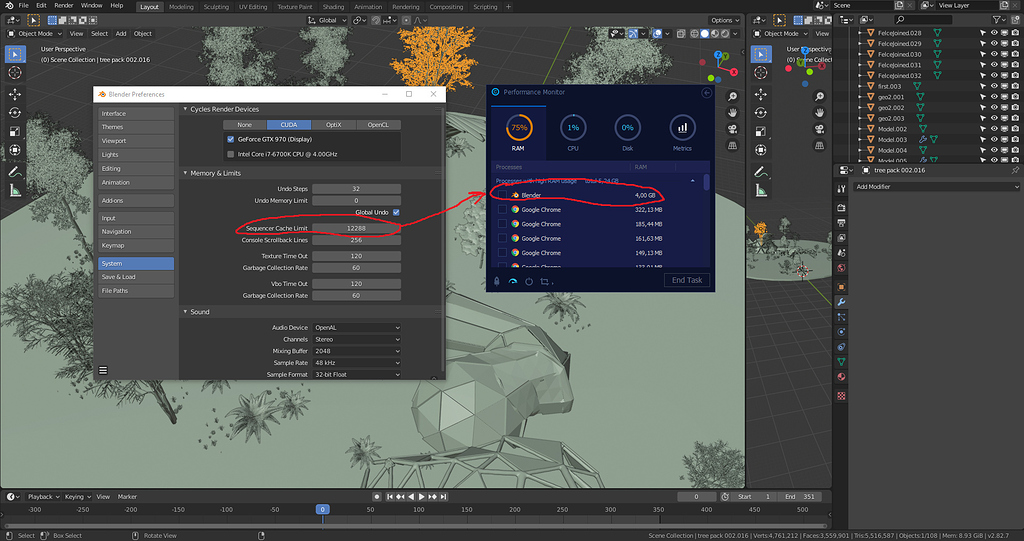Disable render camera for Model.002 in outliner
The width and height of the screenshot is (1024, 541).
[1015, 129]
